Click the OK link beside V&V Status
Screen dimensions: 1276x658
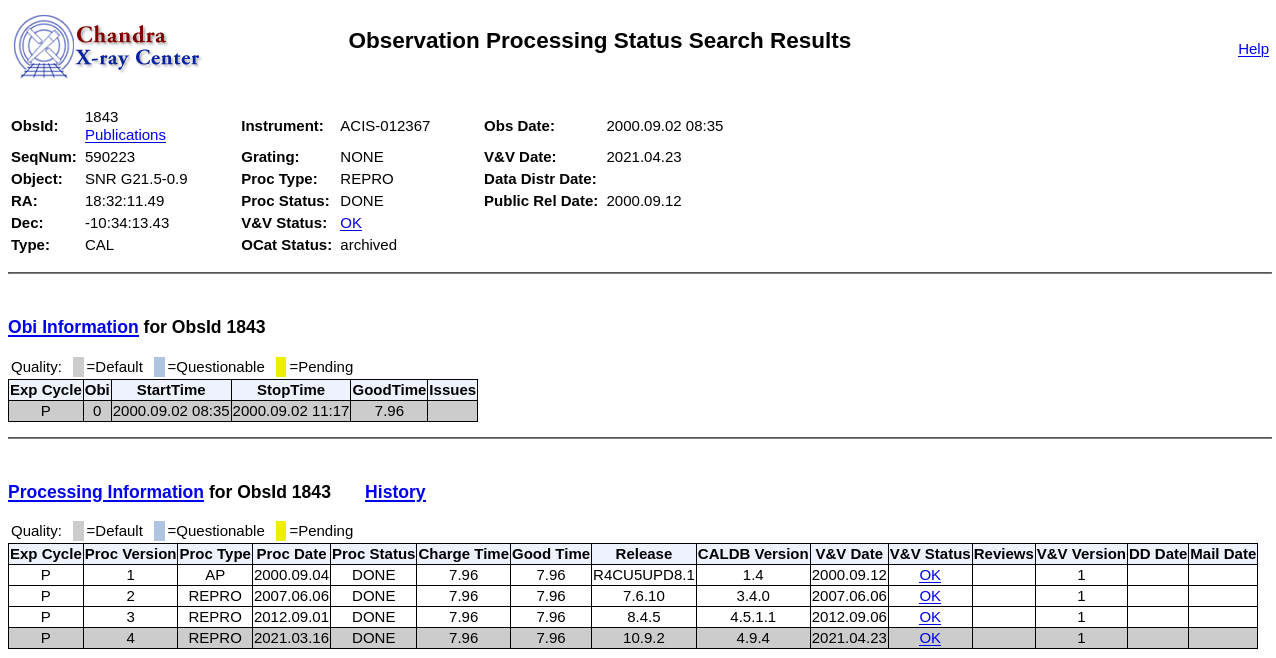(x=350, y=223)
